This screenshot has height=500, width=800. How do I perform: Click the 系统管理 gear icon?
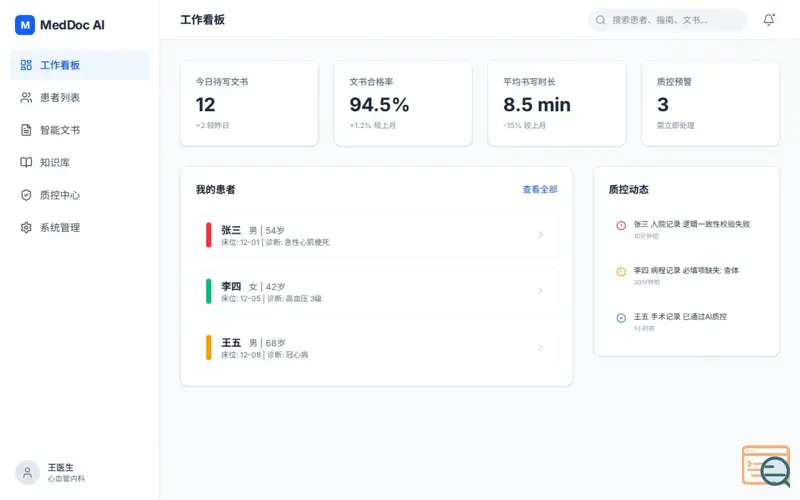coord(26,228)
